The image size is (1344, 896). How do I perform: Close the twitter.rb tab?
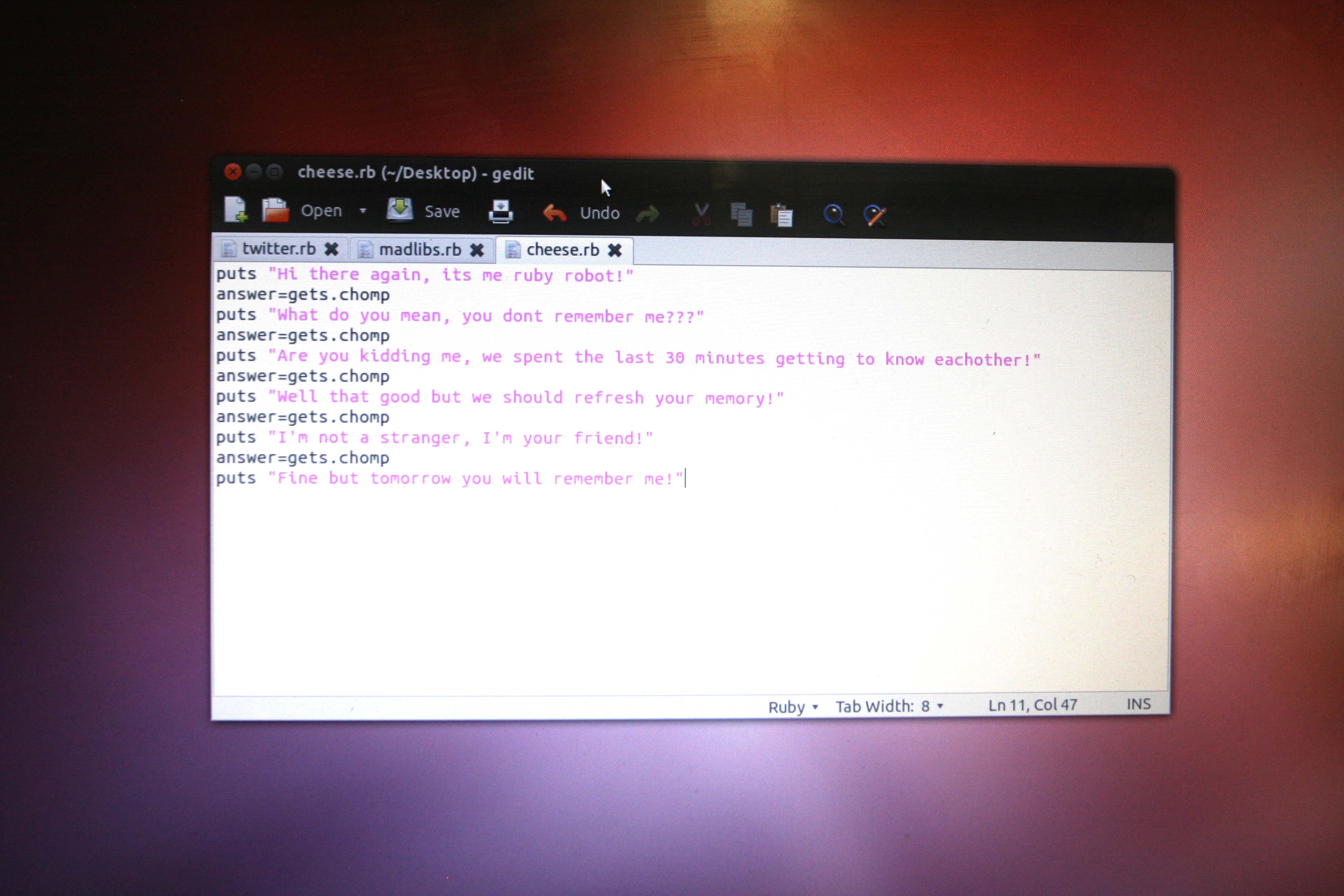(x=332, y=249)
